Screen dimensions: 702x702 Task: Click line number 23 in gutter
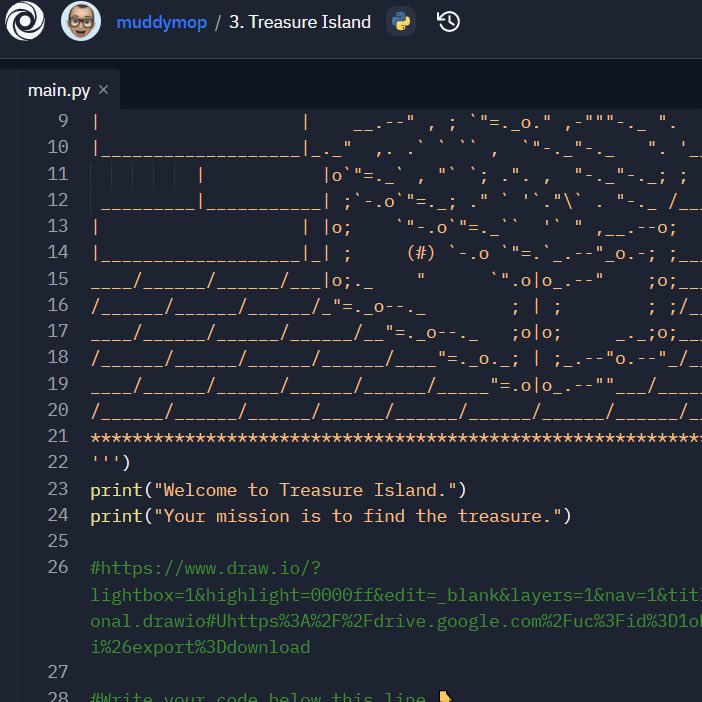[58, 489]
